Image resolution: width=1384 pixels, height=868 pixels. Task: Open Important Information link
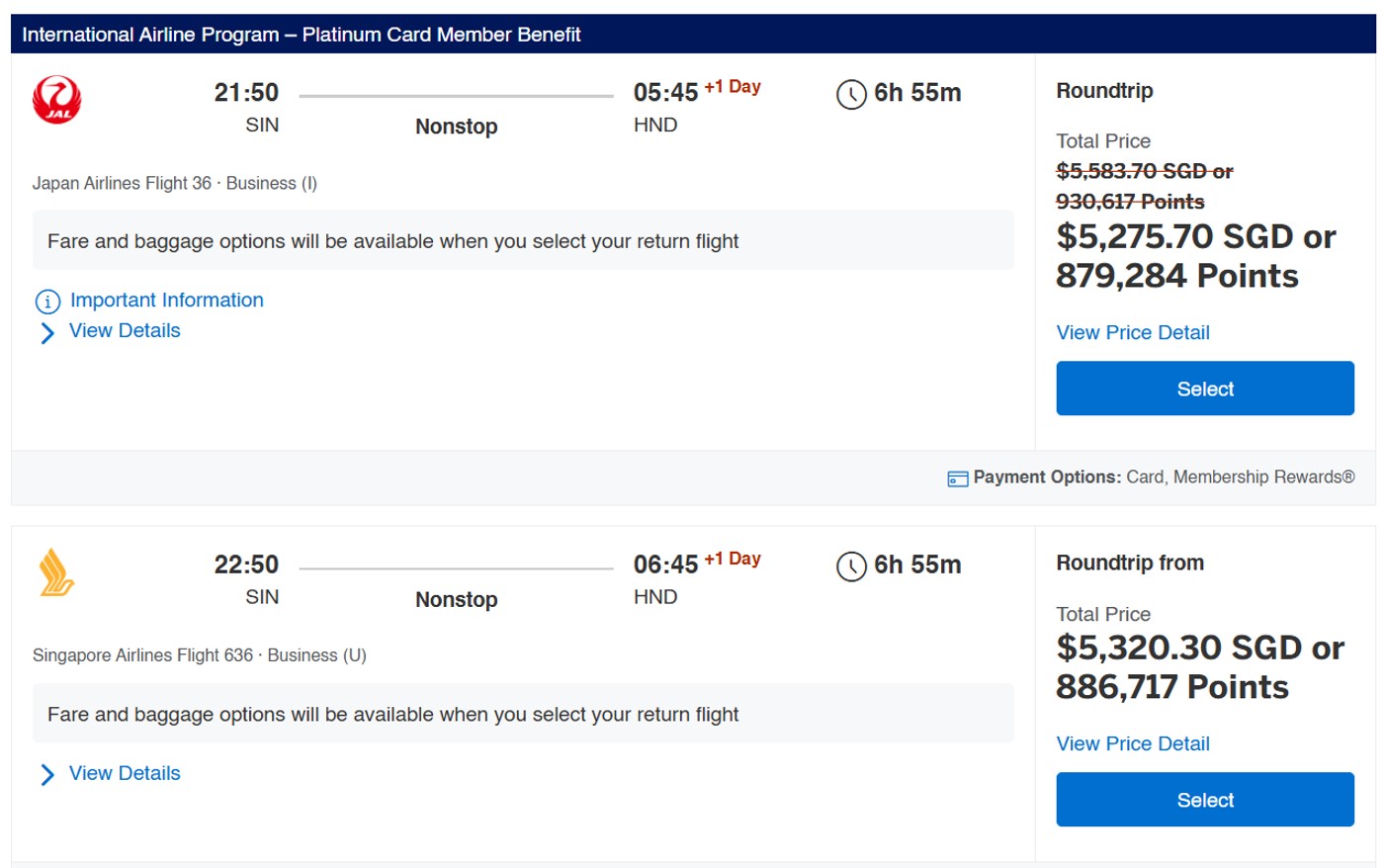coord(166,301)
